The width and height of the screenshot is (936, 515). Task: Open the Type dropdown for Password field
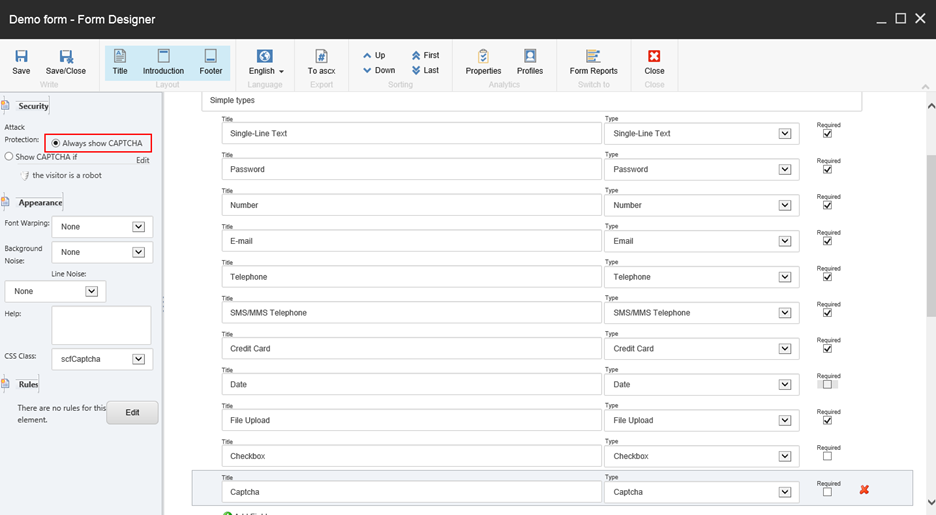point(785,169)
